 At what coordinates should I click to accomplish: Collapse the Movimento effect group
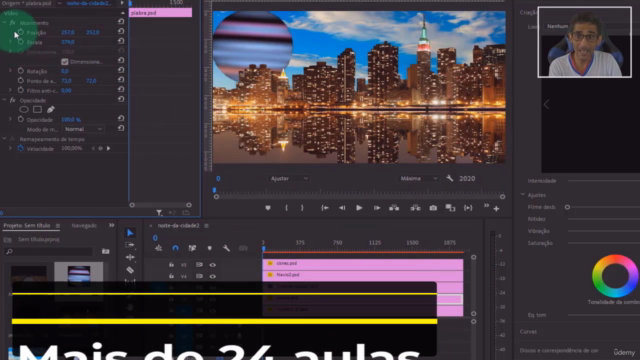(x=4, y=23)
